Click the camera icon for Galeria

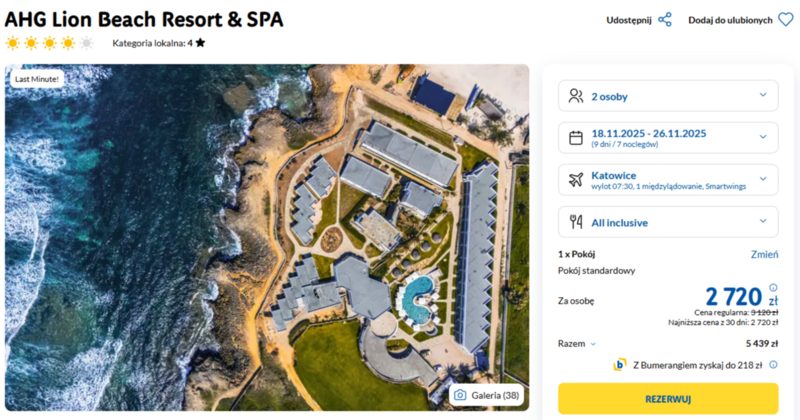point(460,395)
